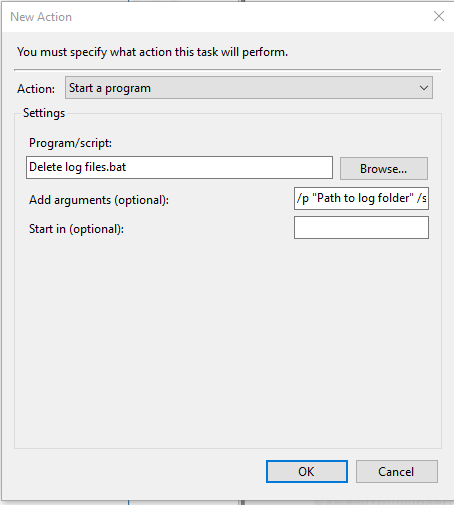Open the Action combo box showing Start a program
The width and height of the screenshot is (454, 505).
click(x=249, y=88)
